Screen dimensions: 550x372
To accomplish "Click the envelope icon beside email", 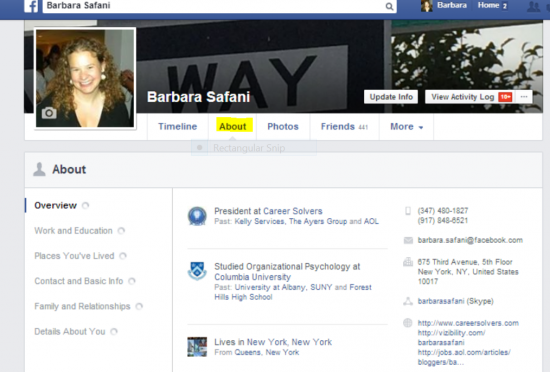I will pos(408,240).
